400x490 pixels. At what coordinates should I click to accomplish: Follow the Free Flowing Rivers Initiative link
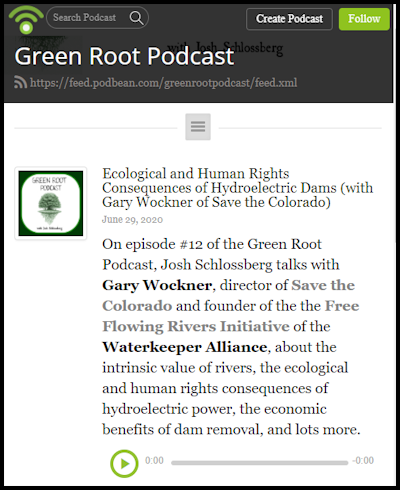point(231,316)
